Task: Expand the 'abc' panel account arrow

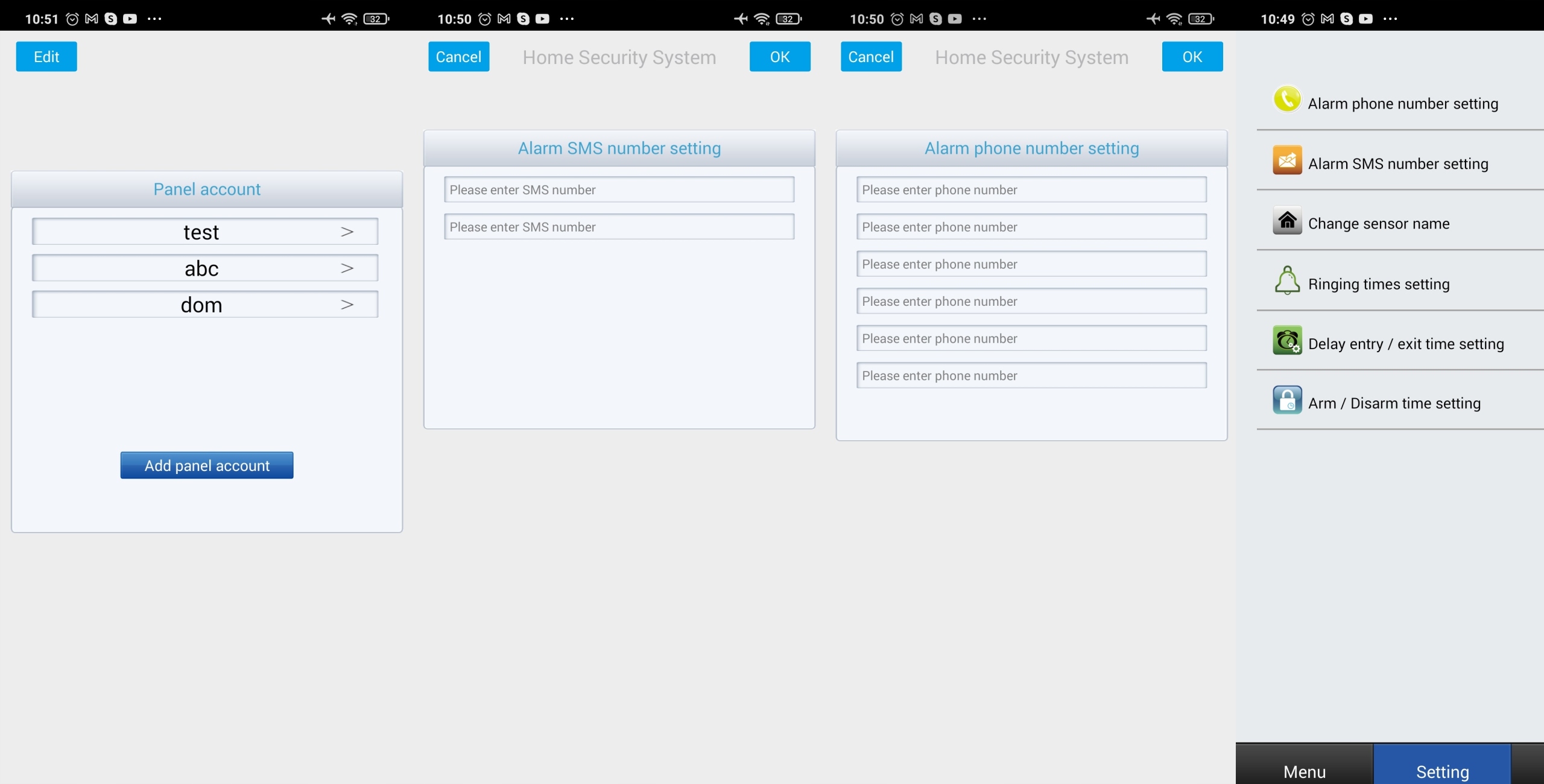Action: 347,268
